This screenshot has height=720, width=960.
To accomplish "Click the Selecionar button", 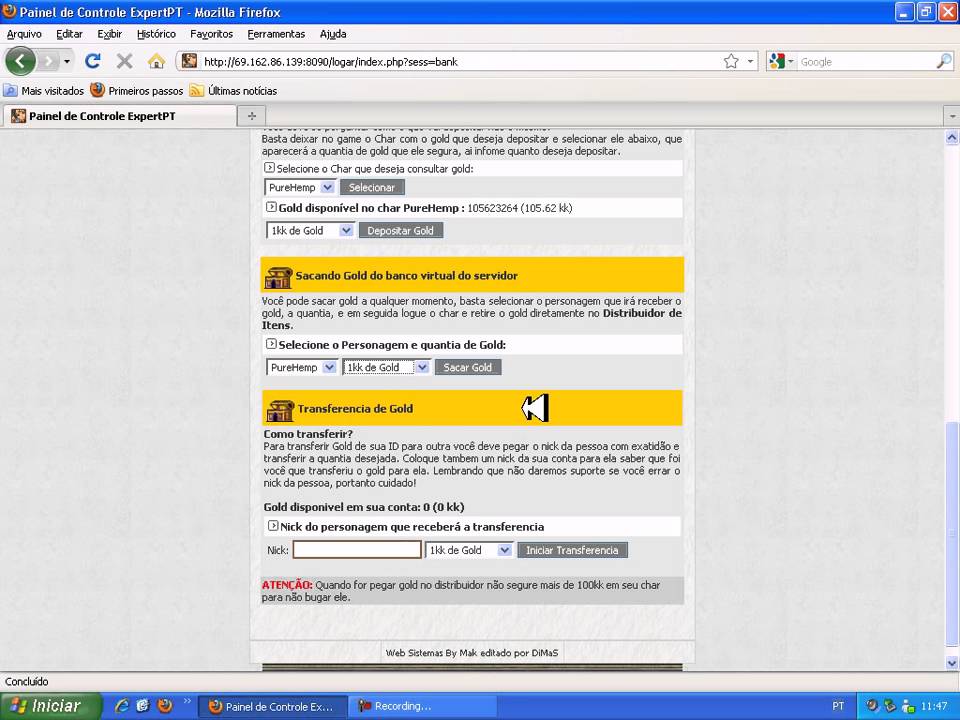I will pyautogui.click(x=372, y=187).
